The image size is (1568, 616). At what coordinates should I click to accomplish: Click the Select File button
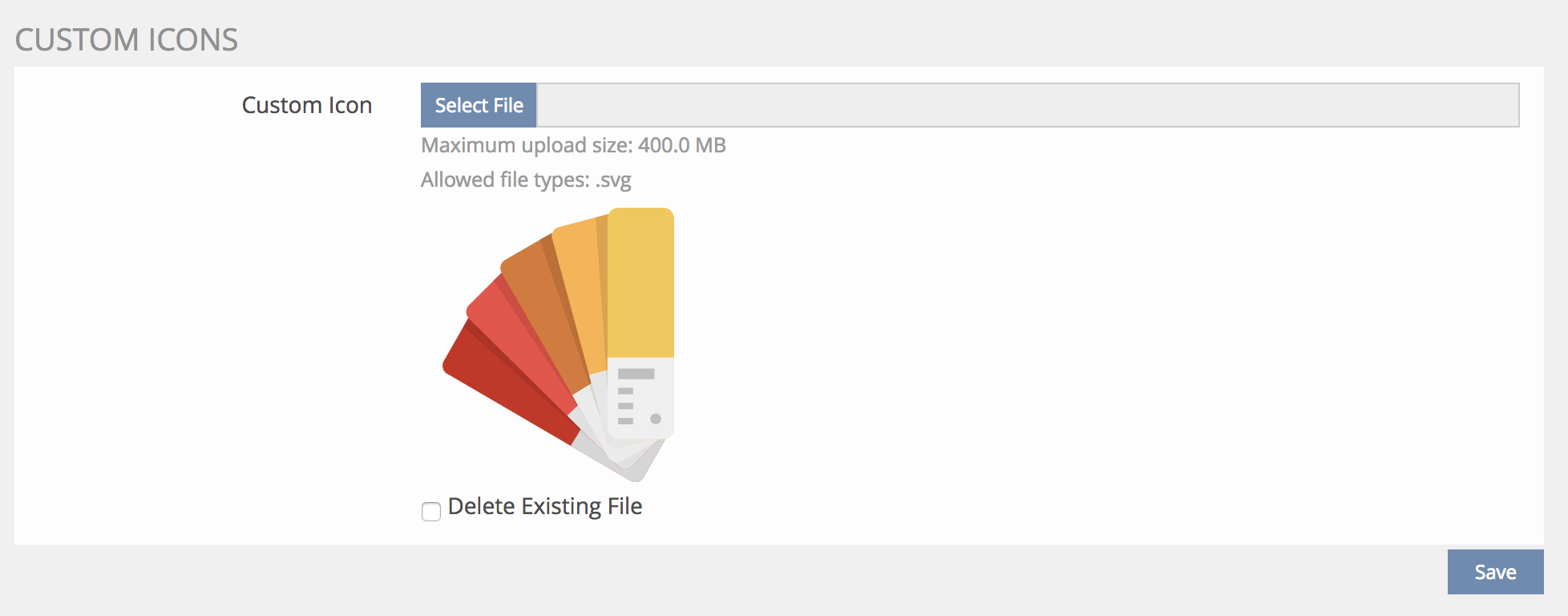click(479, 105)
